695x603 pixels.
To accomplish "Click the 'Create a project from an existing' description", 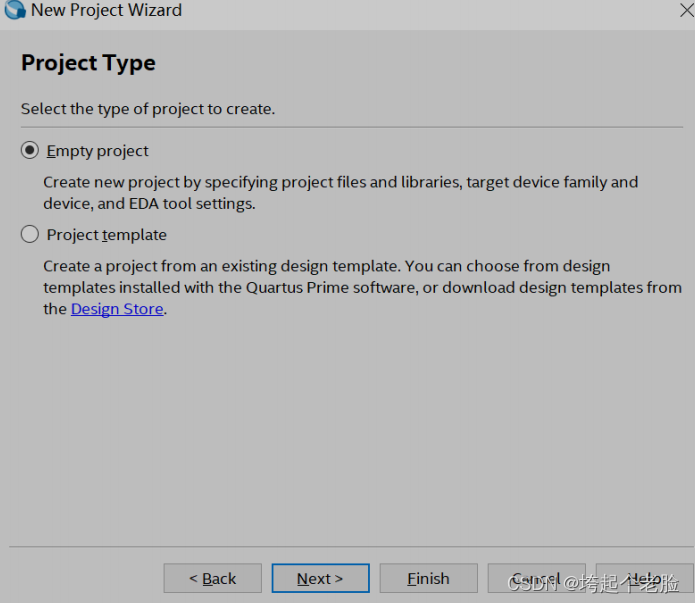I will 363,287.
